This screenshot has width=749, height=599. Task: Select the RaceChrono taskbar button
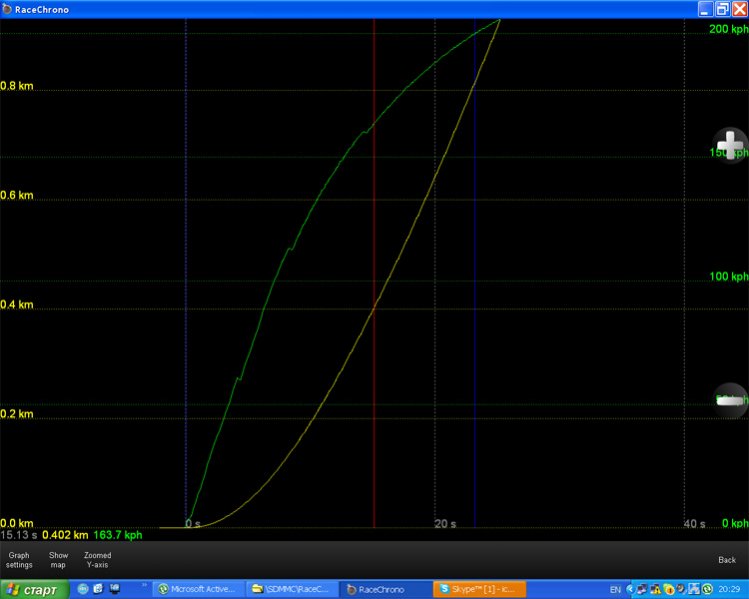pos(383,589)
